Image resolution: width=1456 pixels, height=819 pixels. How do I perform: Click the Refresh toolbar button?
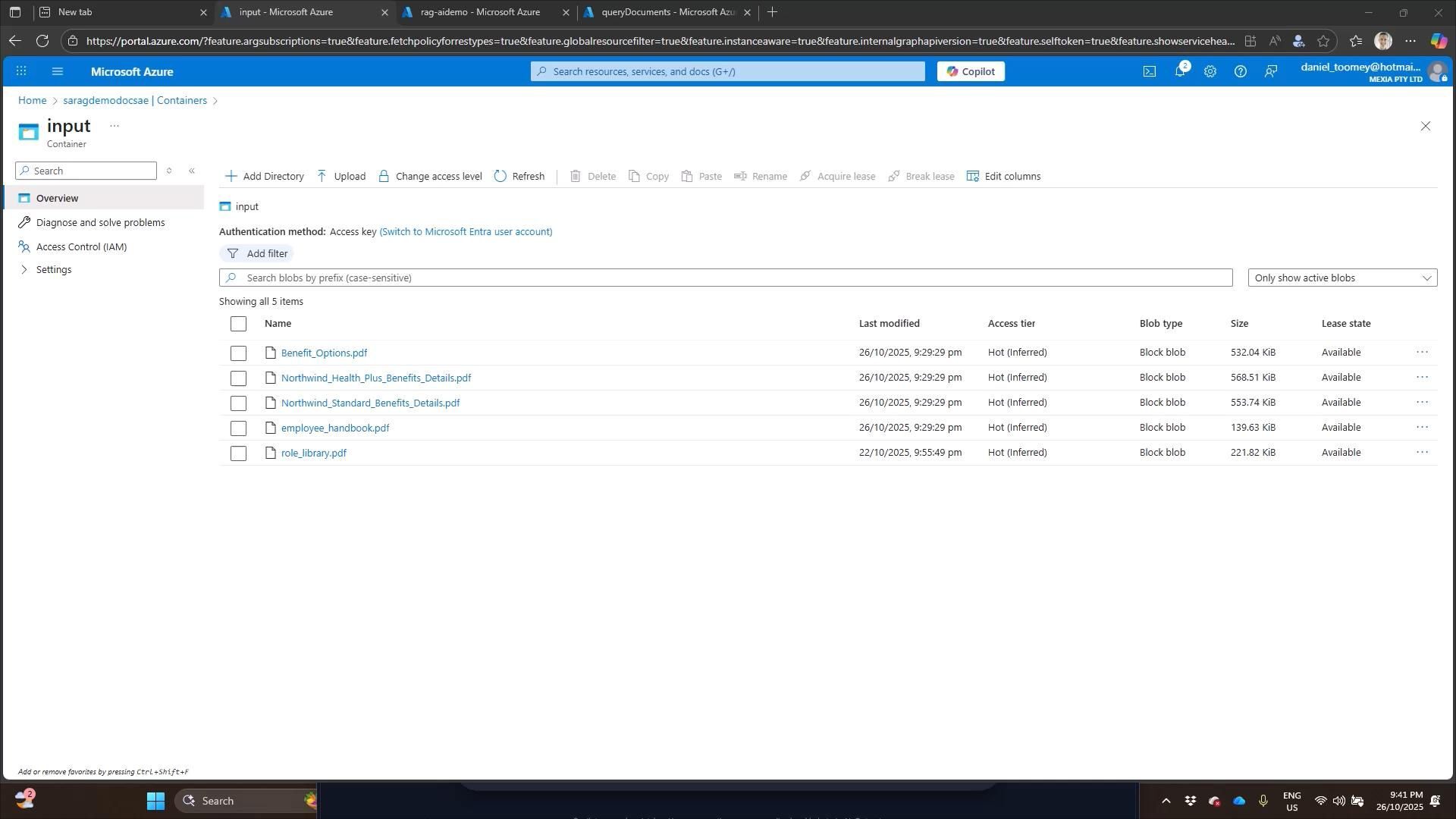519,177
